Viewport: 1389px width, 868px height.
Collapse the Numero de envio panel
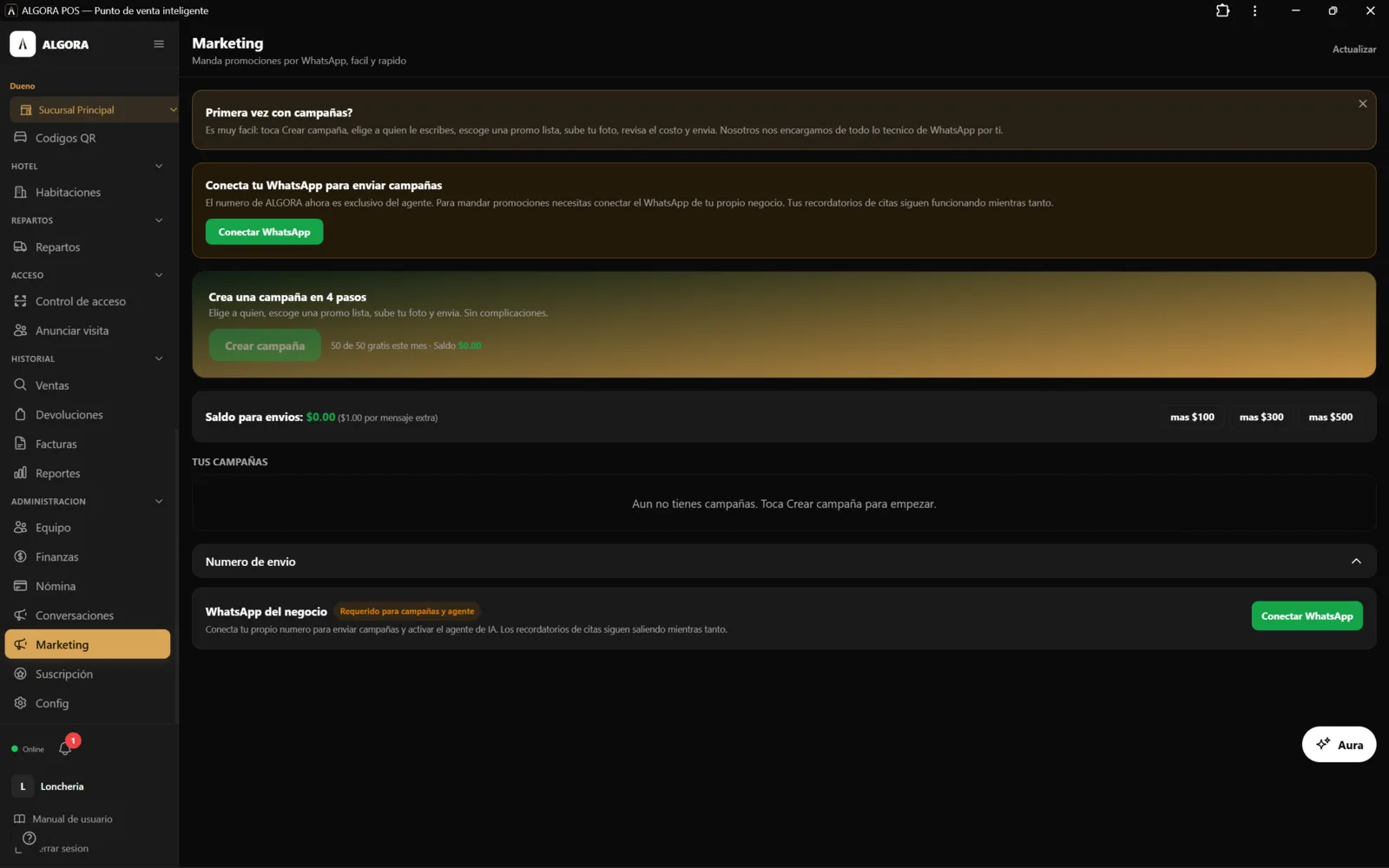[x=1356, y=562]
